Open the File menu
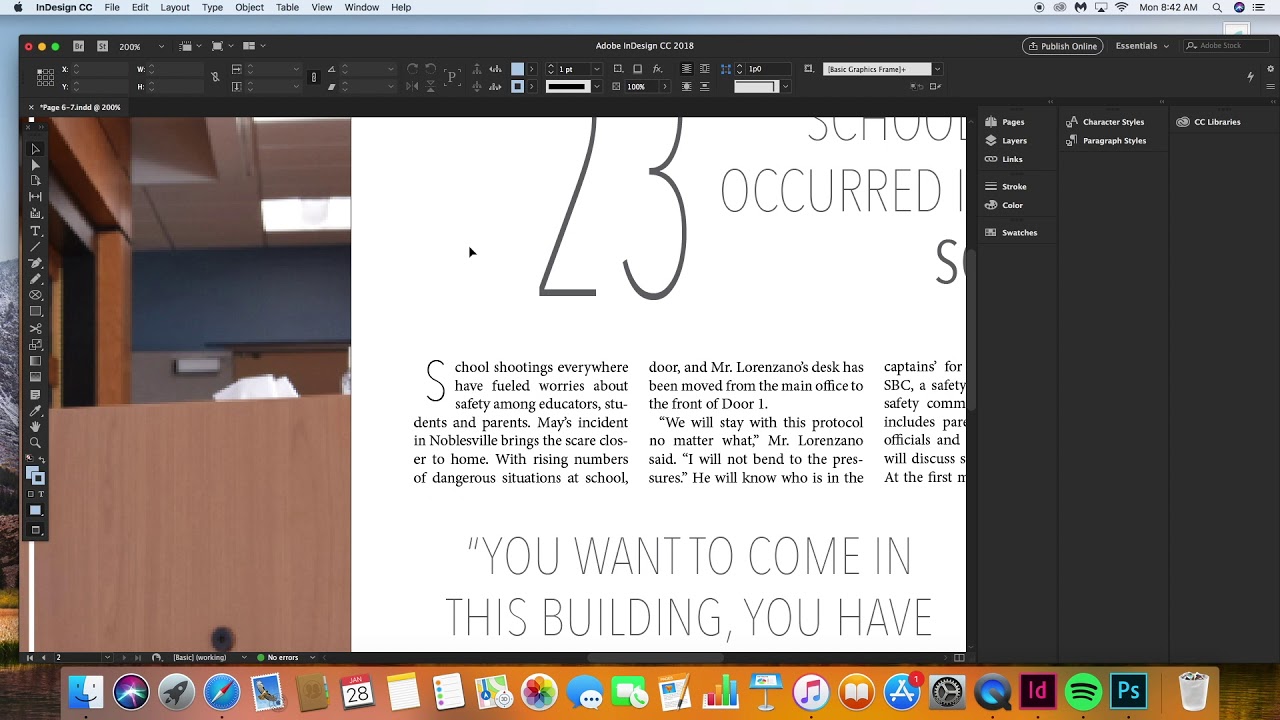This screenshot has height=720, width=1280. (112, 7)
